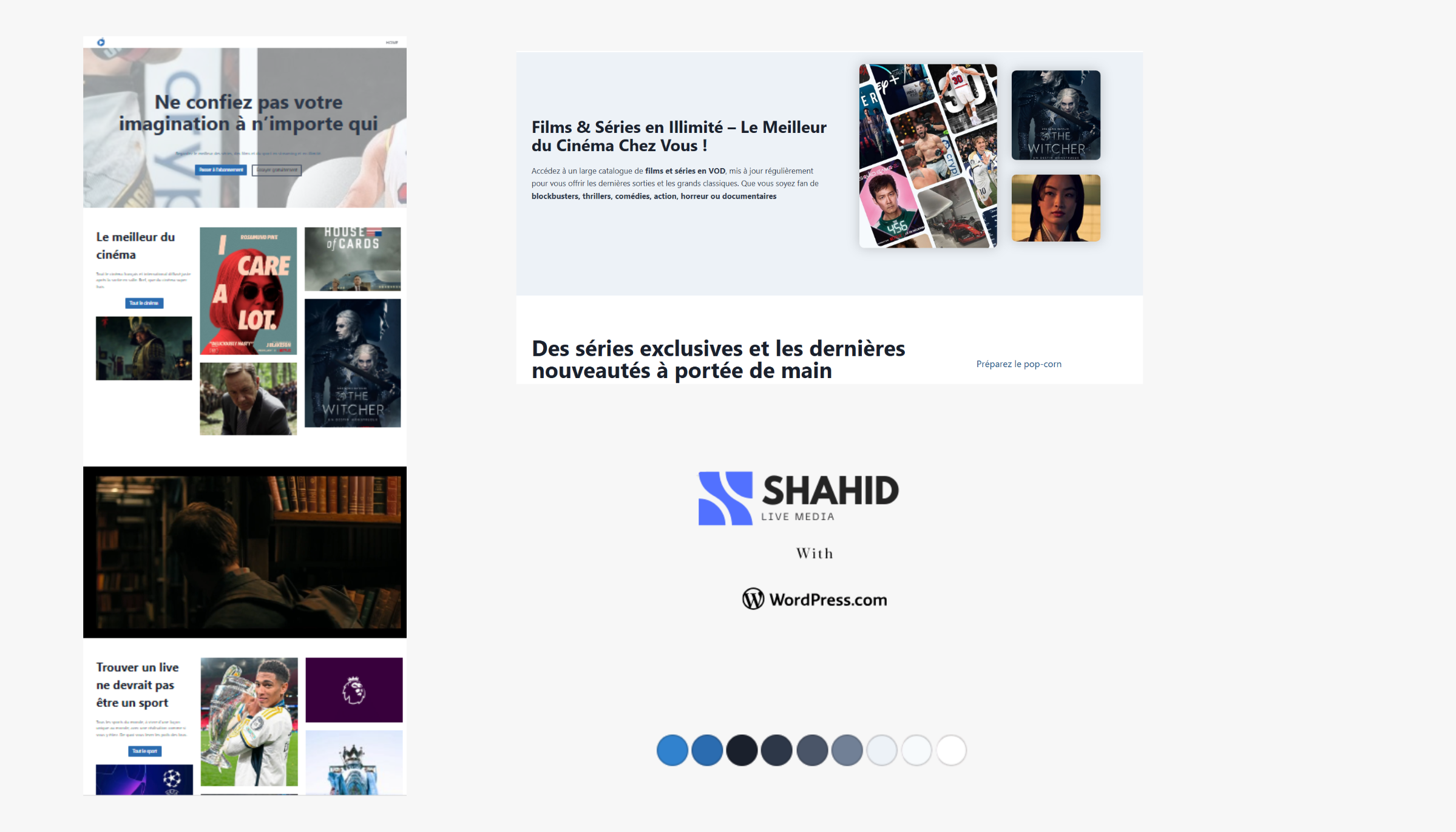
Task: Open the large Witcher poster in cinema grid
Action: pos(353,363)
